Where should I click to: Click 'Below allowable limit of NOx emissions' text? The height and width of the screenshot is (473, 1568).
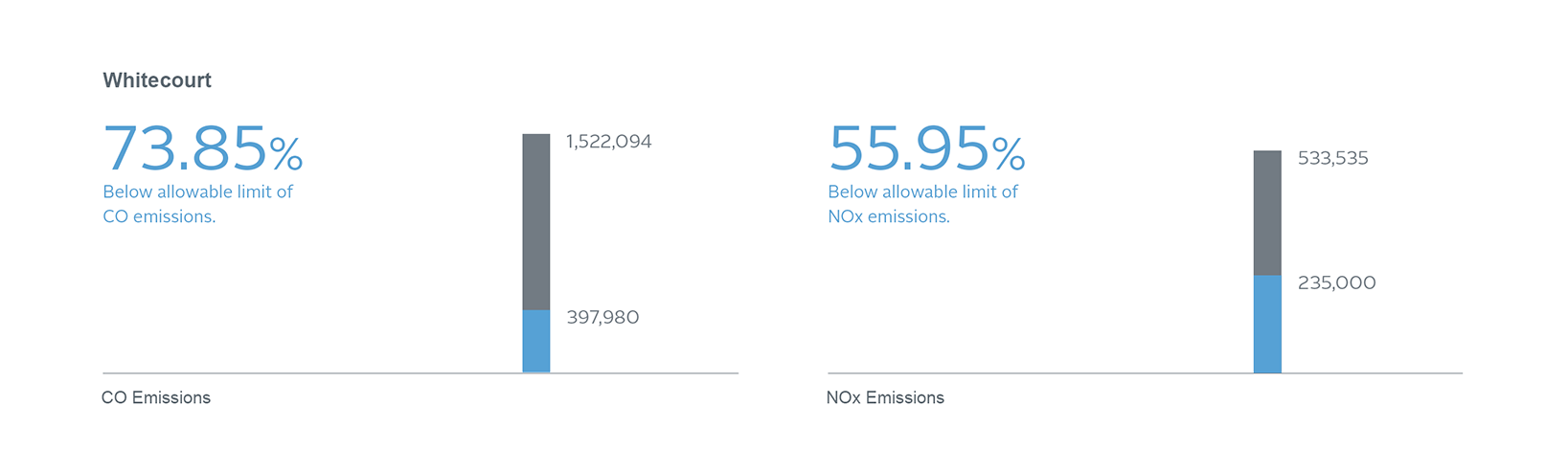tap(922, 204)
